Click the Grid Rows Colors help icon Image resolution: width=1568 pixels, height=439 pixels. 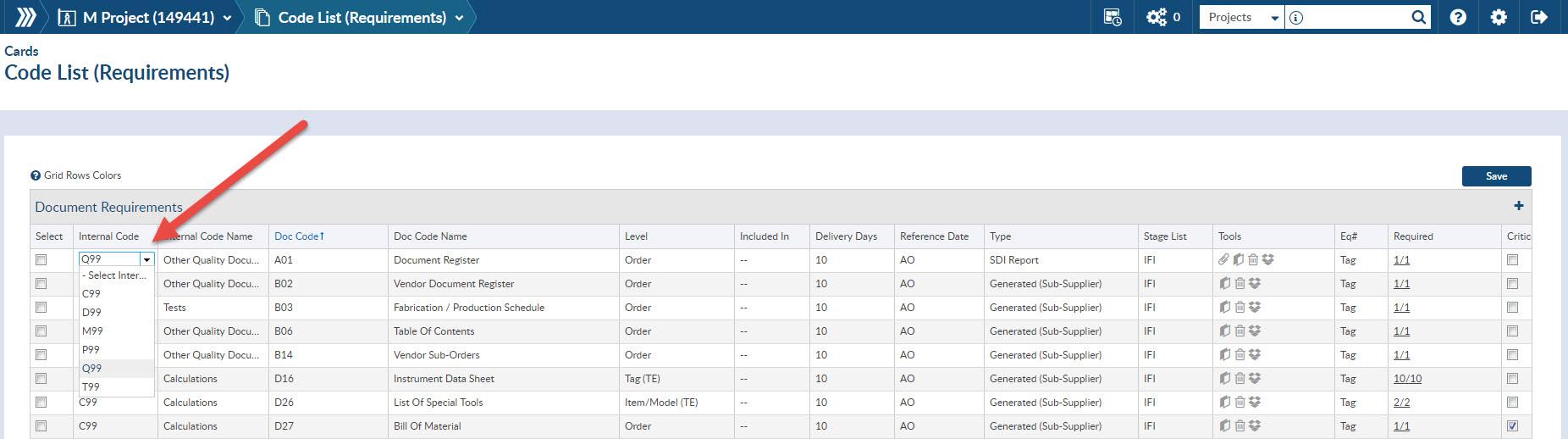pos(36,175)
